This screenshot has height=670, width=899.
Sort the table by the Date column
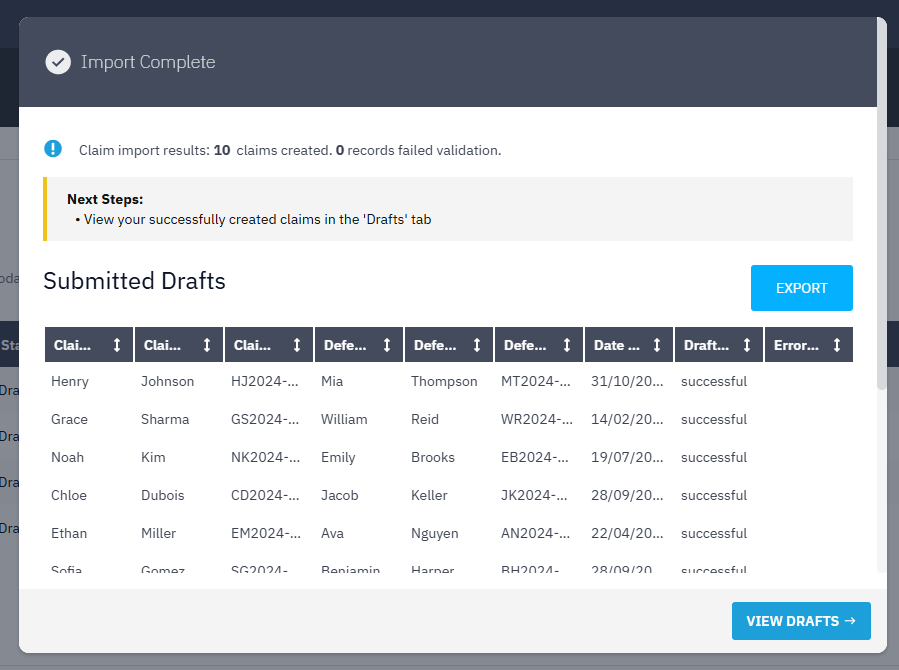(x=656, y=344)
